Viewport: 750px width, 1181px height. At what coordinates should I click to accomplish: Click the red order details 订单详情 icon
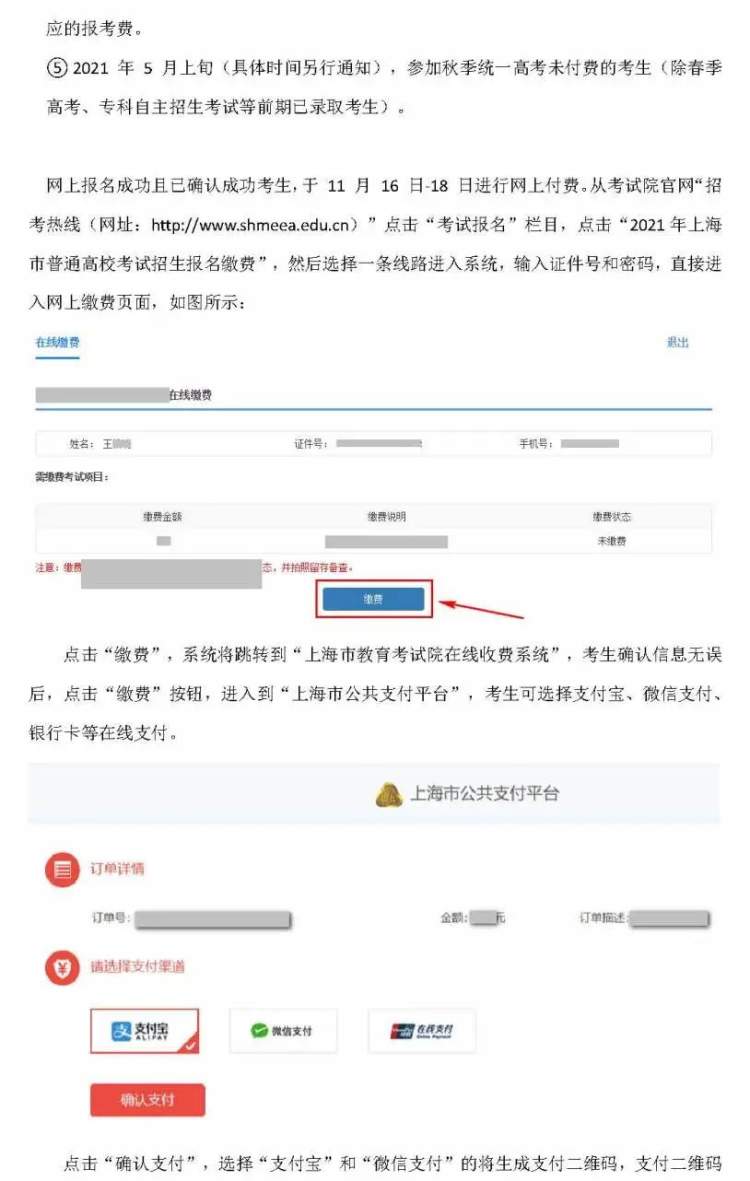point(62,870)
